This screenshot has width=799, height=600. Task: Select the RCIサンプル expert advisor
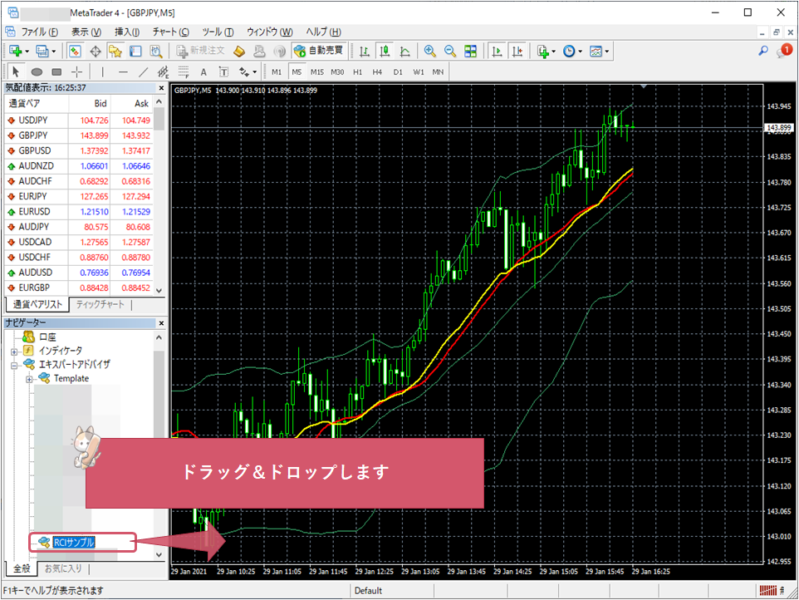[74, 542]
